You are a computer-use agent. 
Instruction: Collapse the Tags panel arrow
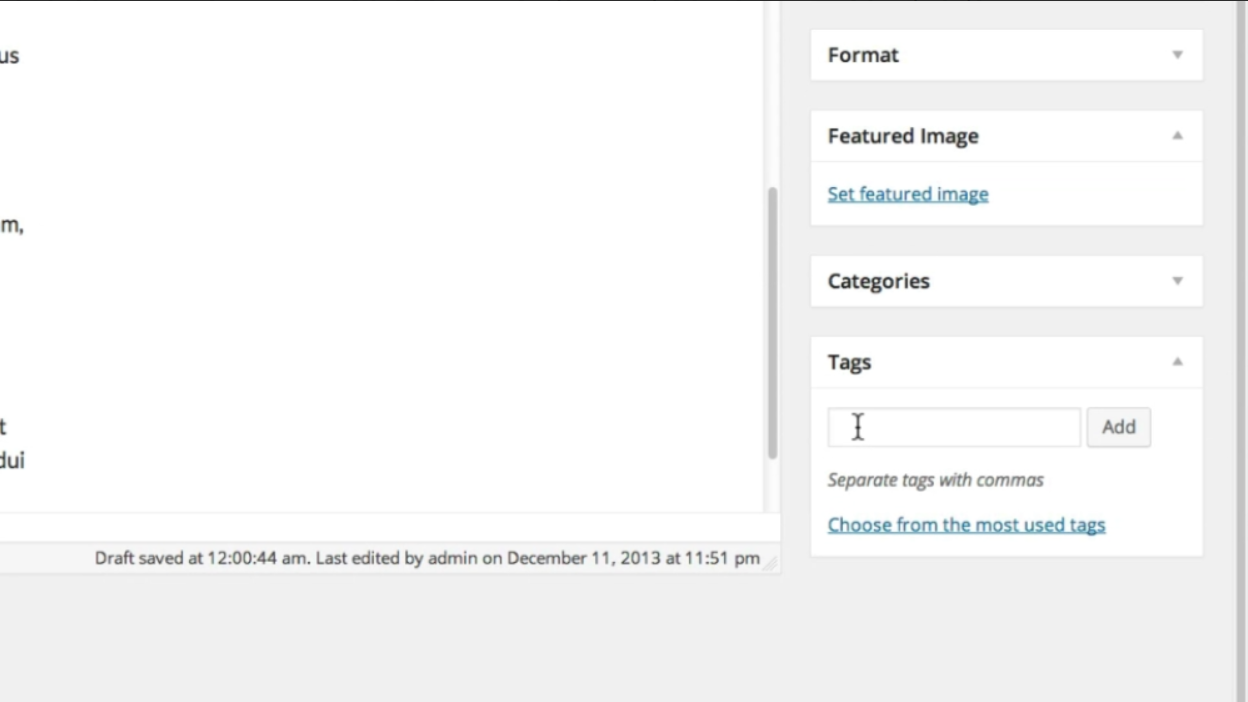click(x=1177, y=362)
